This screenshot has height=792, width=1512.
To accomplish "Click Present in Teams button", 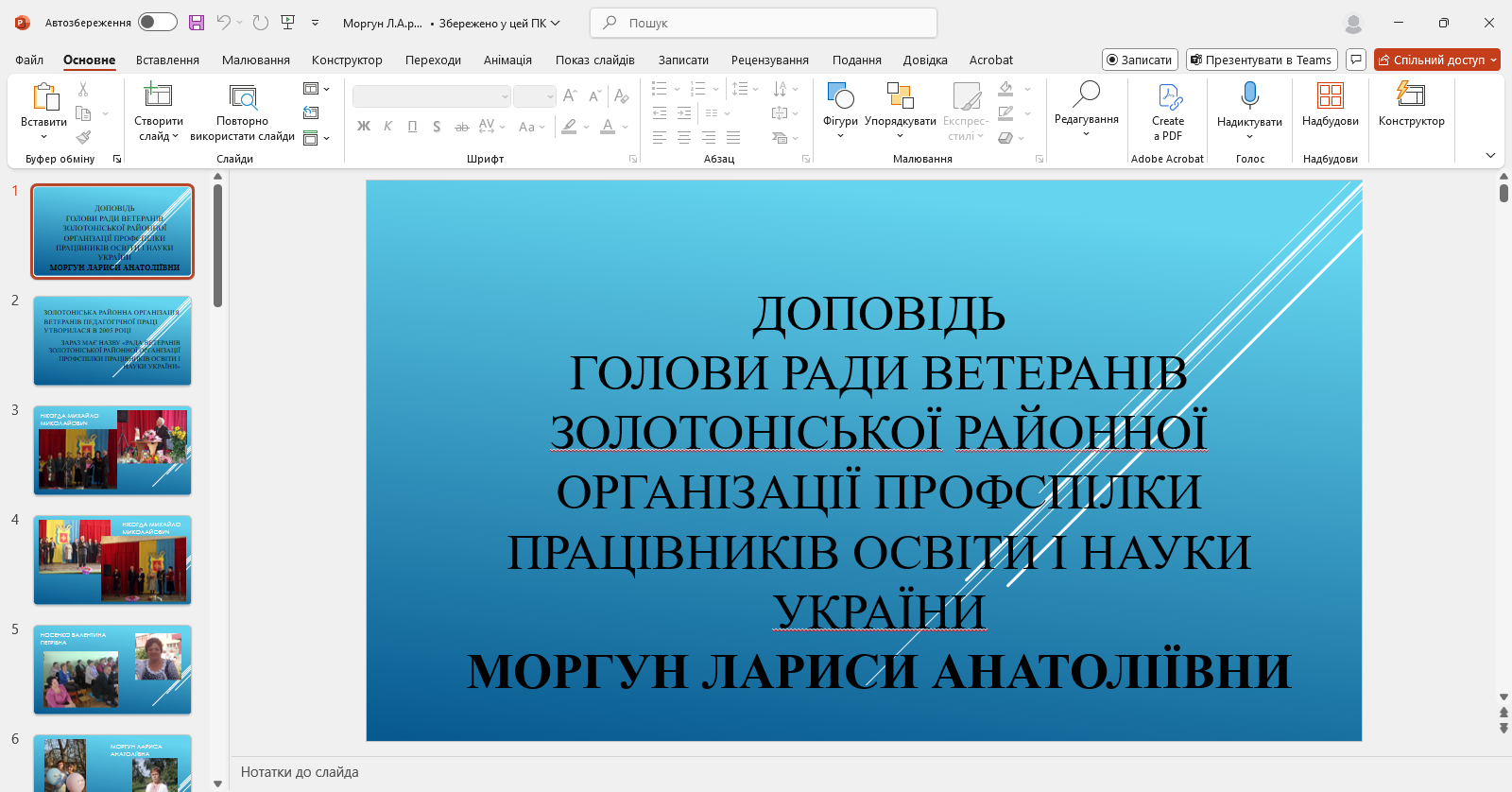I will 1262,60.
